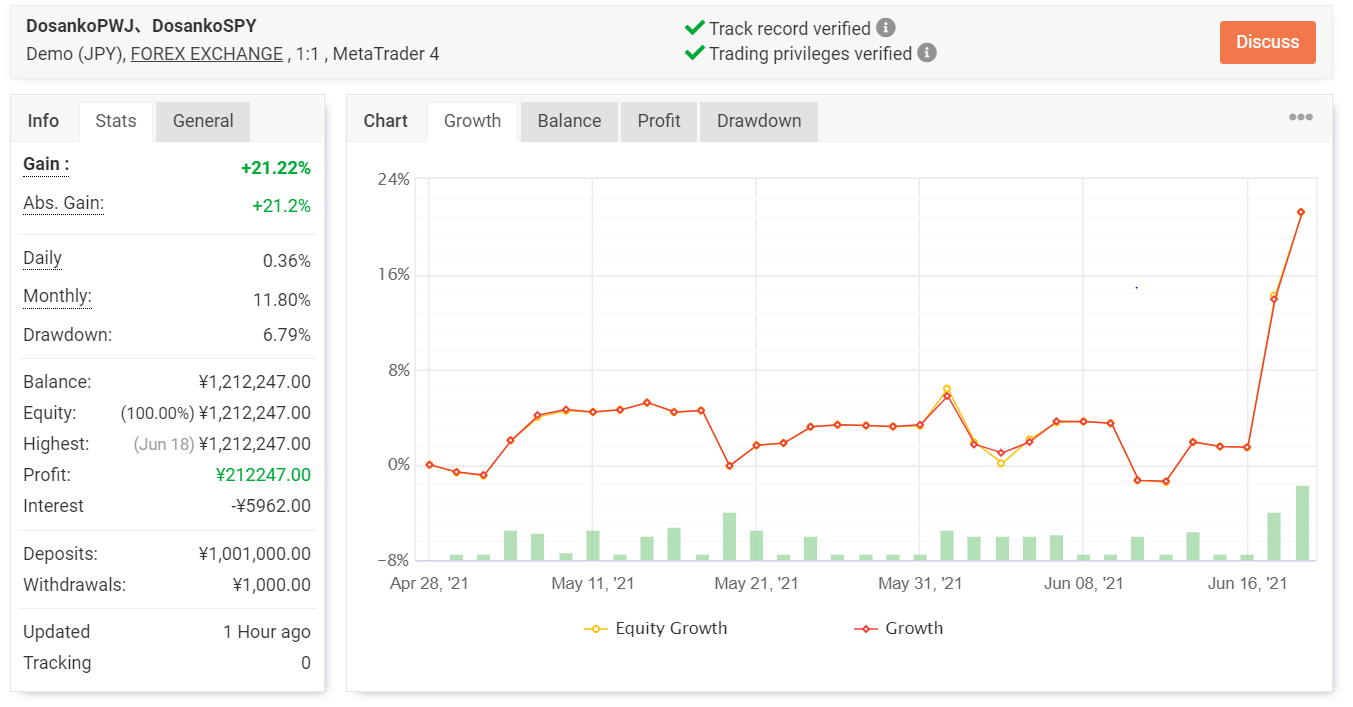1353x707 pixels.
Task: Click the green Track record verified checkmark
Action: click(695, 28)
